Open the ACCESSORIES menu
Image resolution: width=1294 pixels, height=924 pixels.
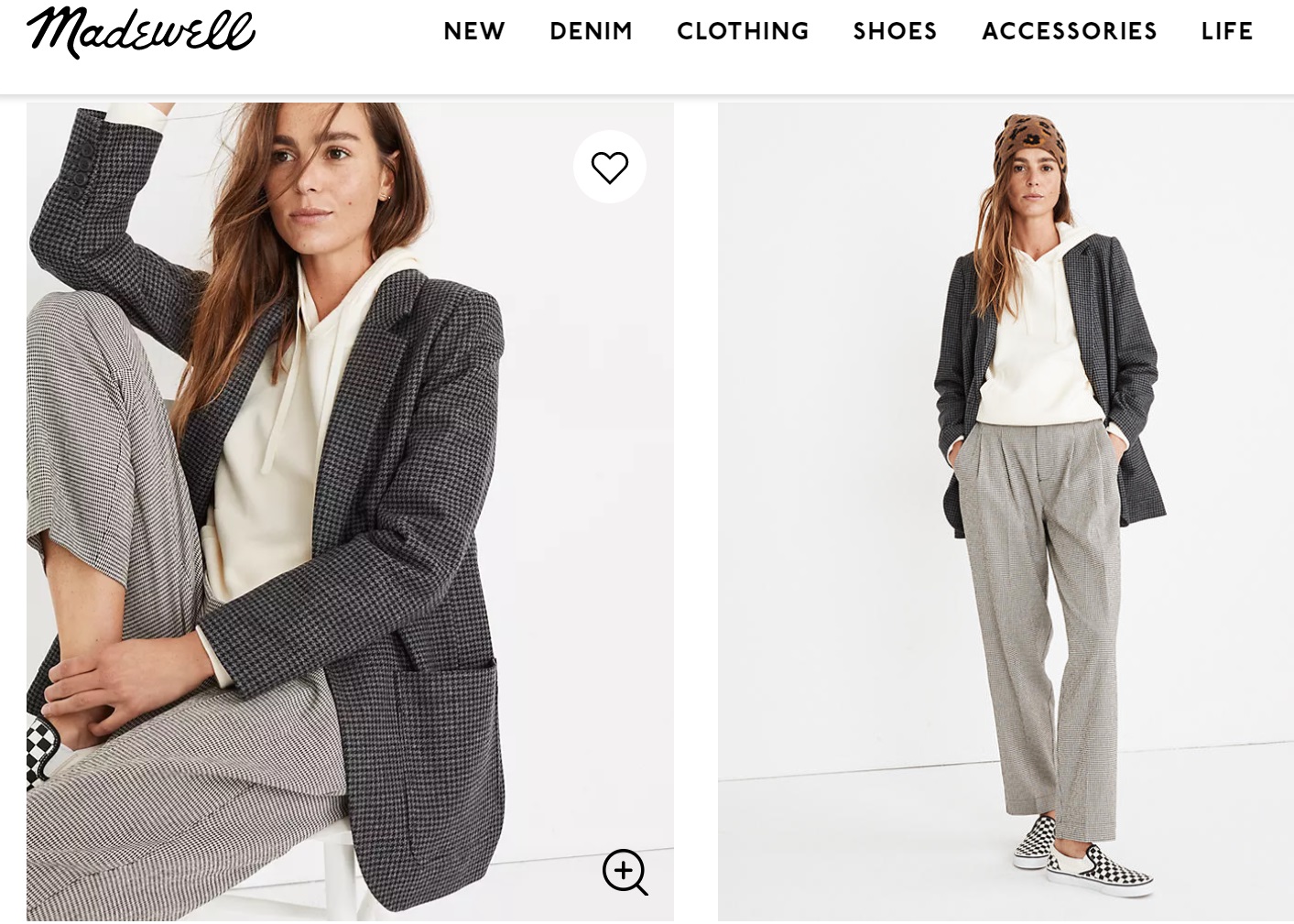[x=1069, y=31]
